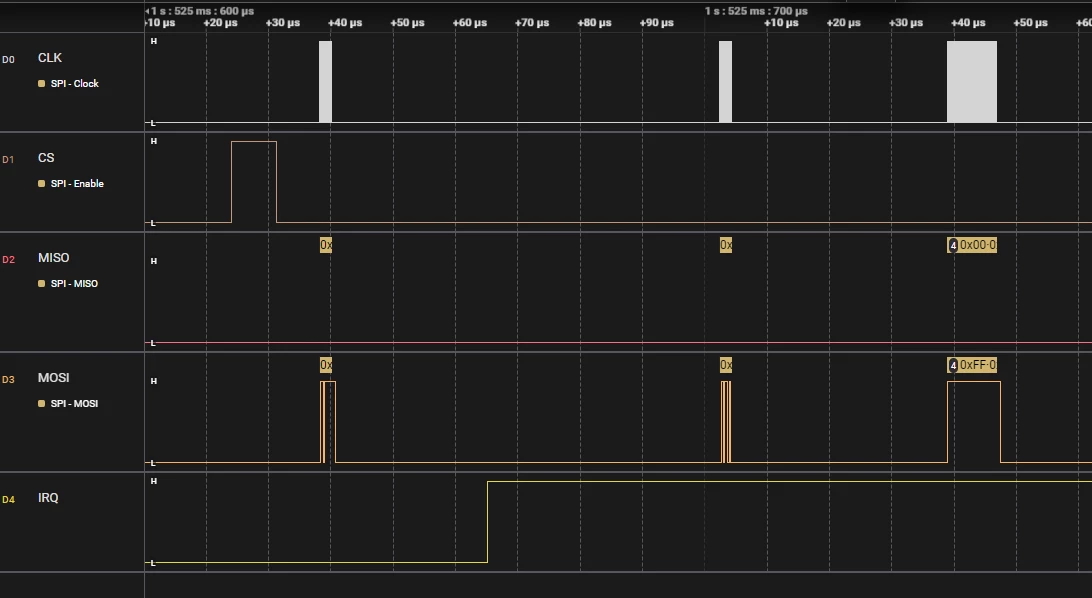Click the yellow square beside SPI - Enable
The width and height of the screenshot is (1092, 598).
pyautogui.click(x=41, y=184)
